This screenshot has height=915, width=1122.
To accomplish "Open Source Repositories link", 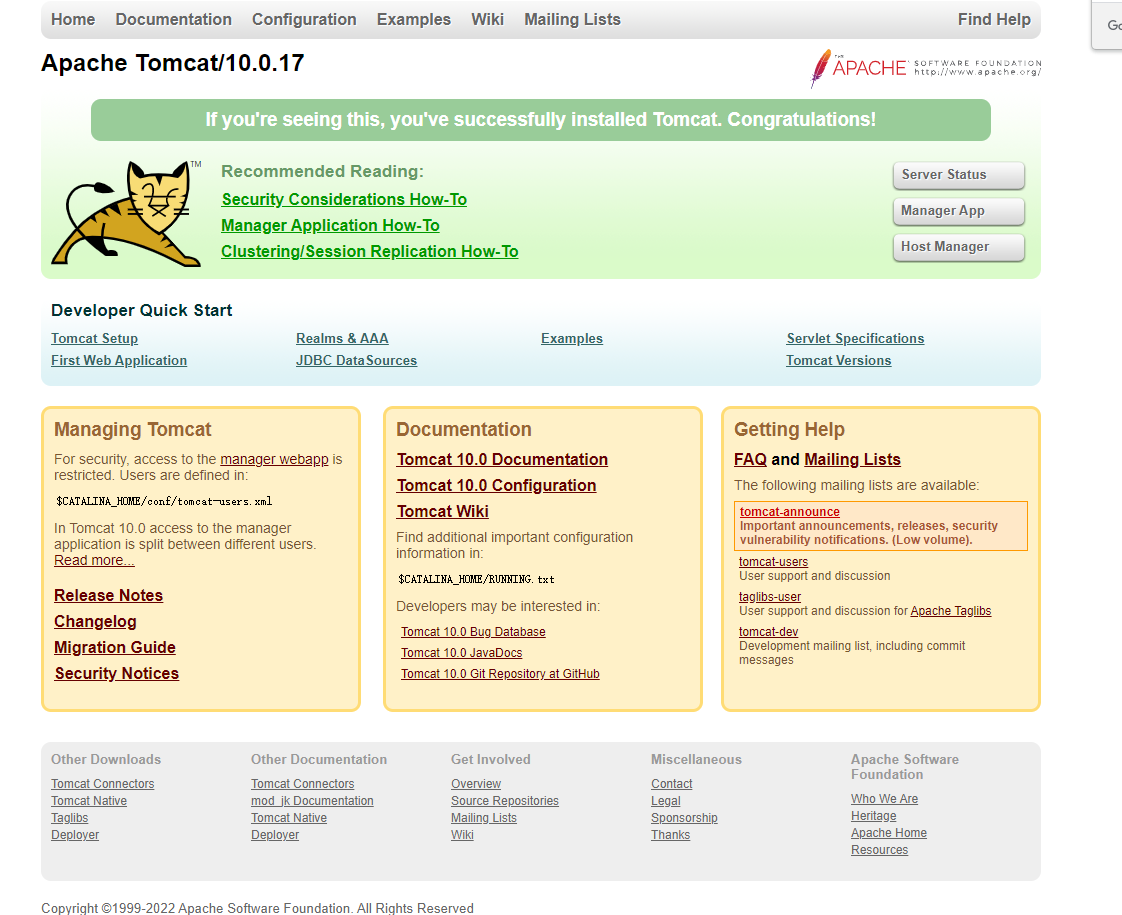I will 504,801.
